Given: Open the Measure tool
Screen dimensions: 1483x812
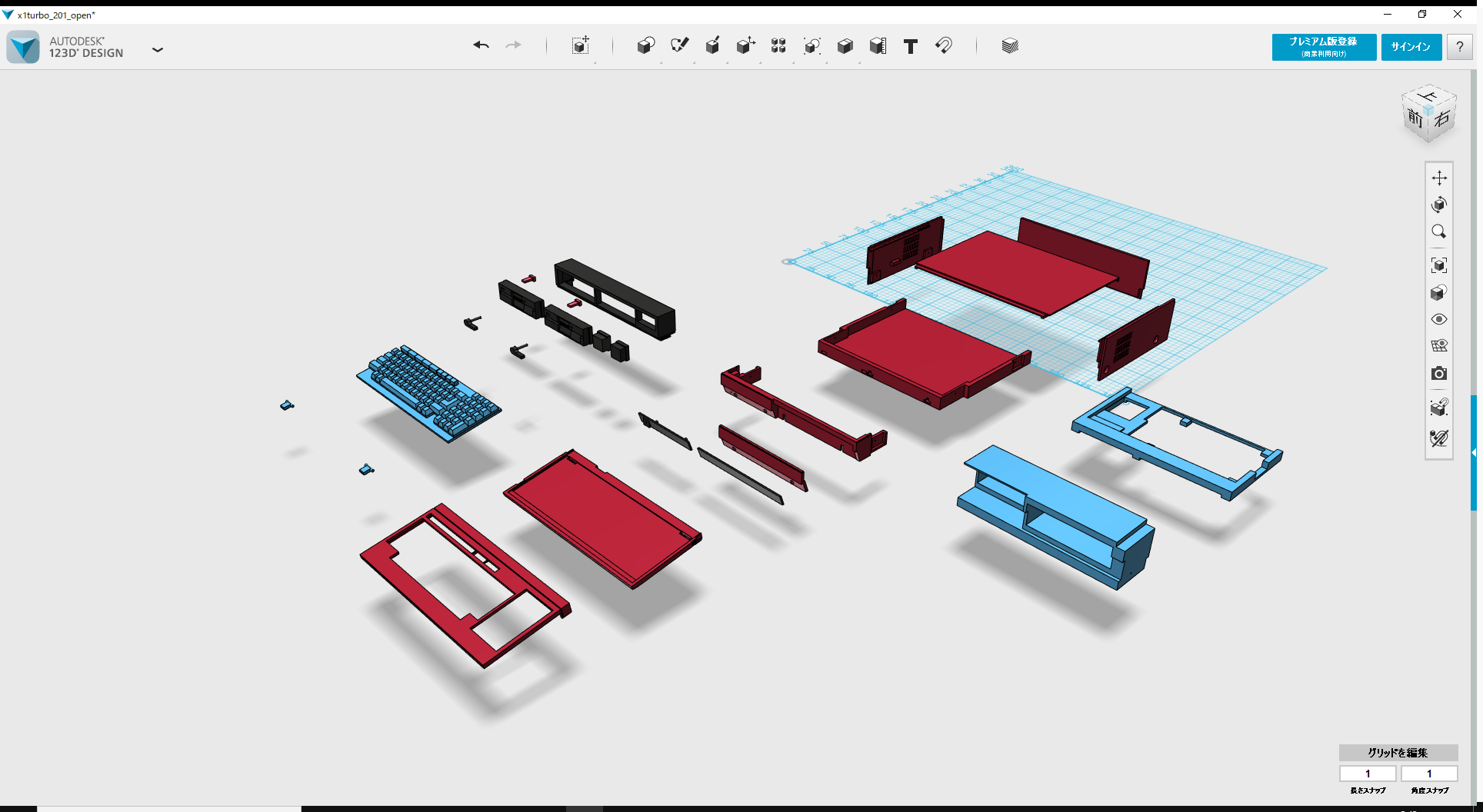Looking at the screenshot, I should tap(878, 46).
